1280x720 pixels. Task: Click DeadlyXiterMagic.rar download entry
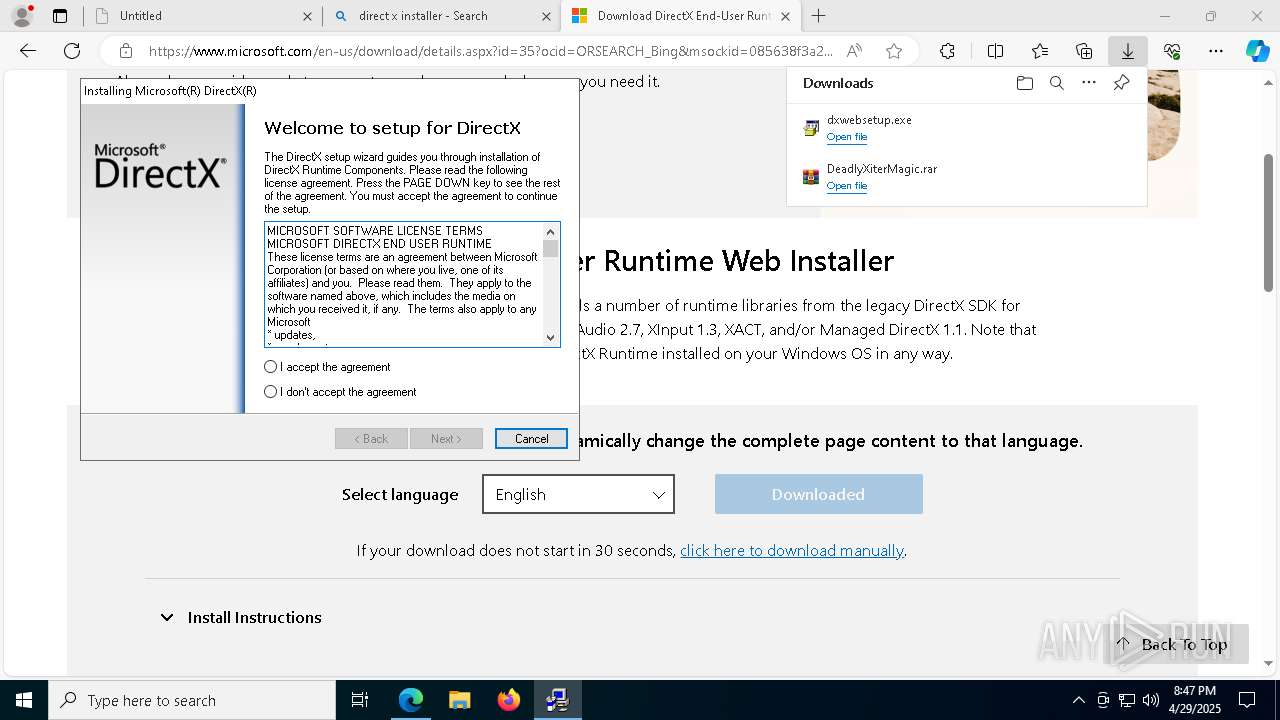point(966,177)
